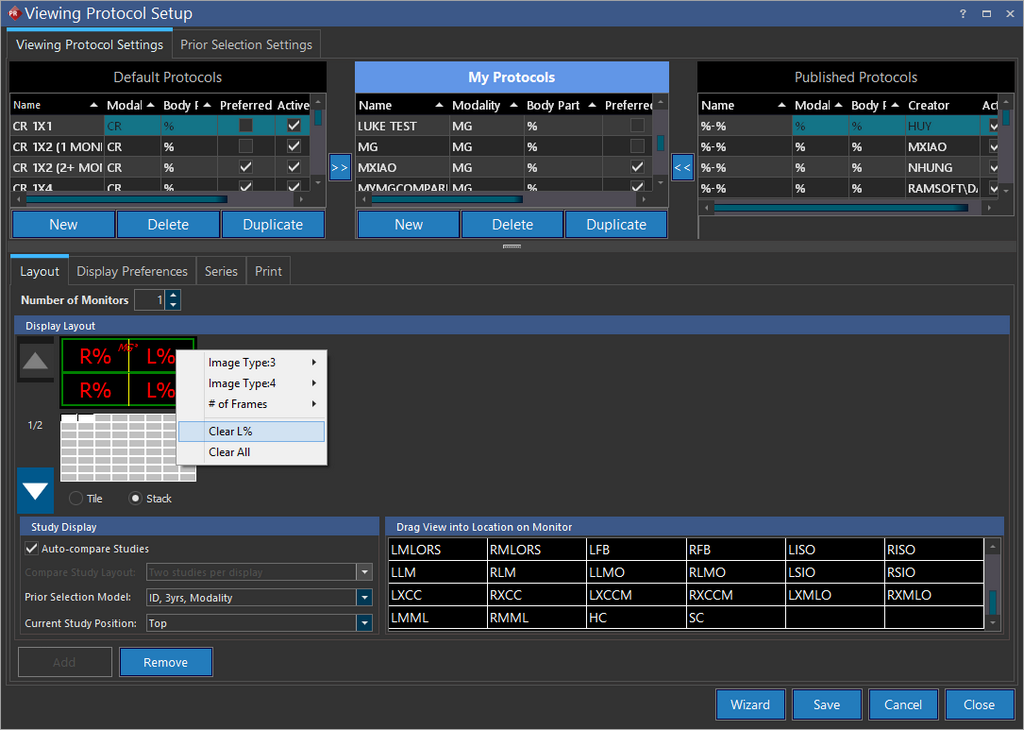The image size is (1024, 730).
Task: Click the Remove button
Action: 165,662
